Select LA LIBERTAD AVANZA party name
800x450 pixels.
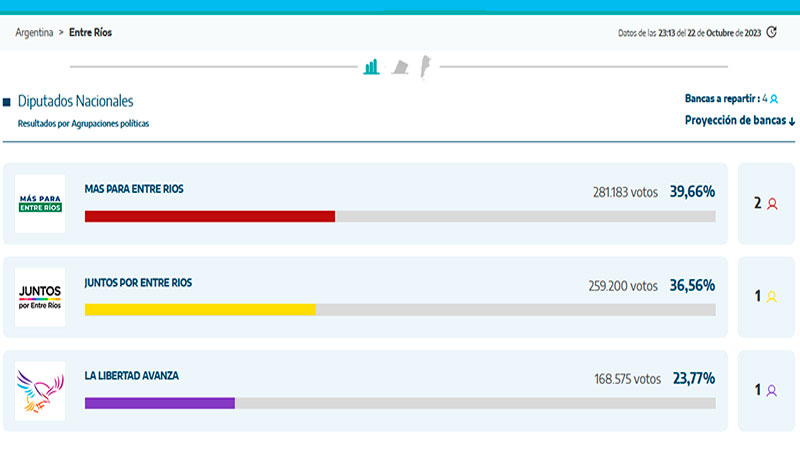coord(132,376)
